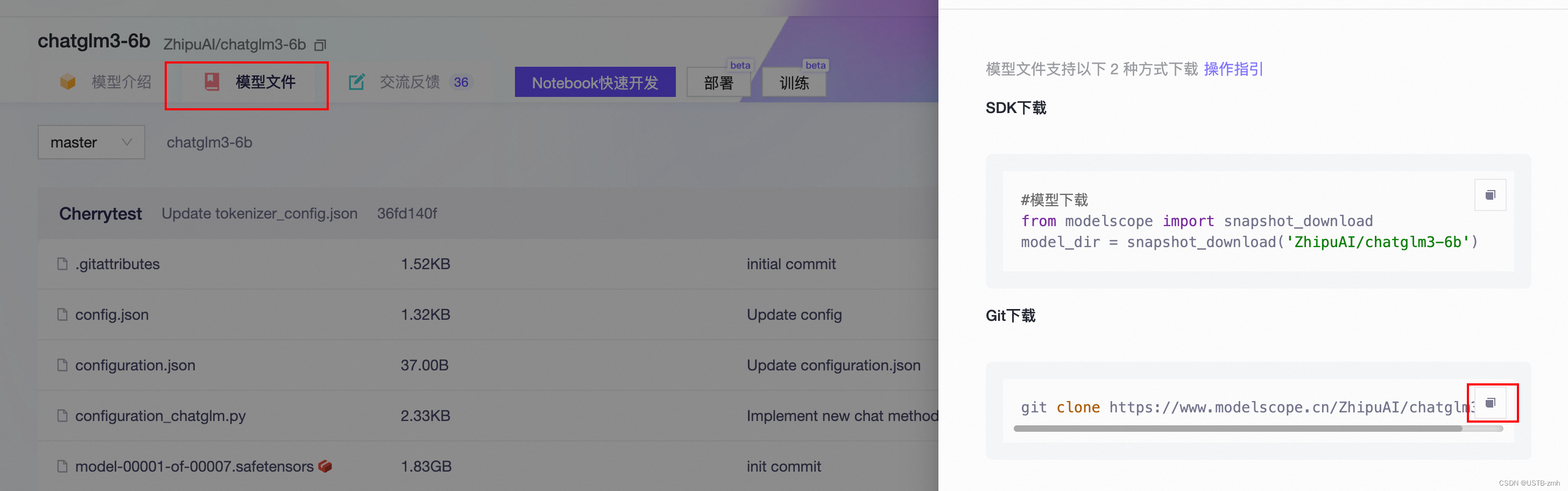Copy the SDK download code snippet

click(1490, 195)
